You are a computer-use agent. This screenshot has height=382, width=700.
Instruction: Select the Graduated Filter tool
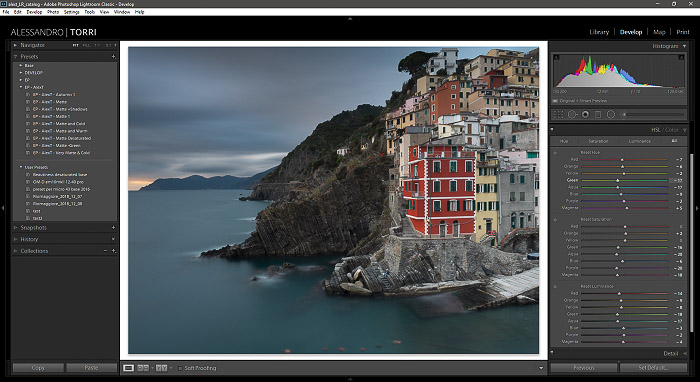point(598,115)
